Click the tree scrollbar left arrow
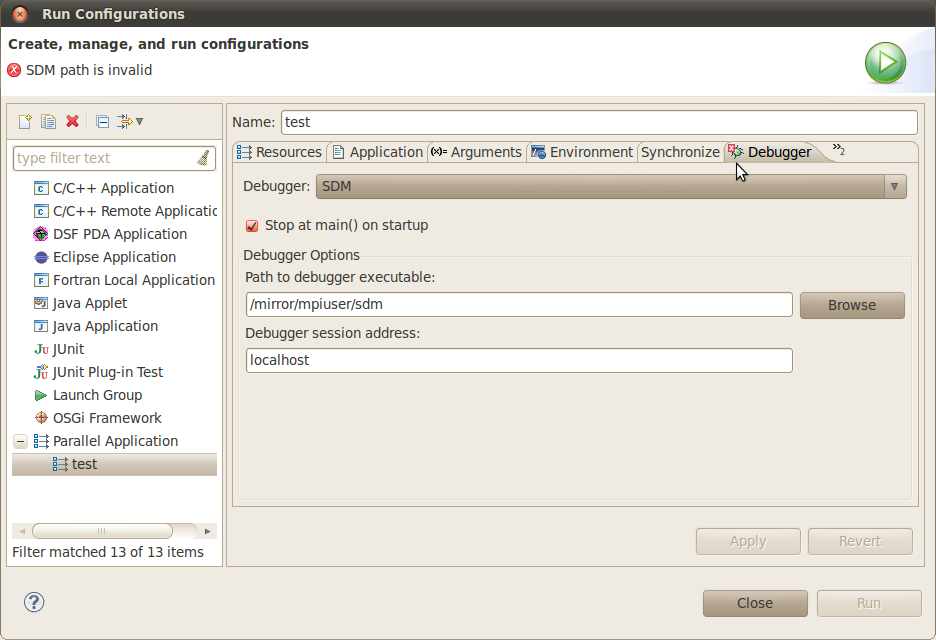936x640 pixels. 22,531
